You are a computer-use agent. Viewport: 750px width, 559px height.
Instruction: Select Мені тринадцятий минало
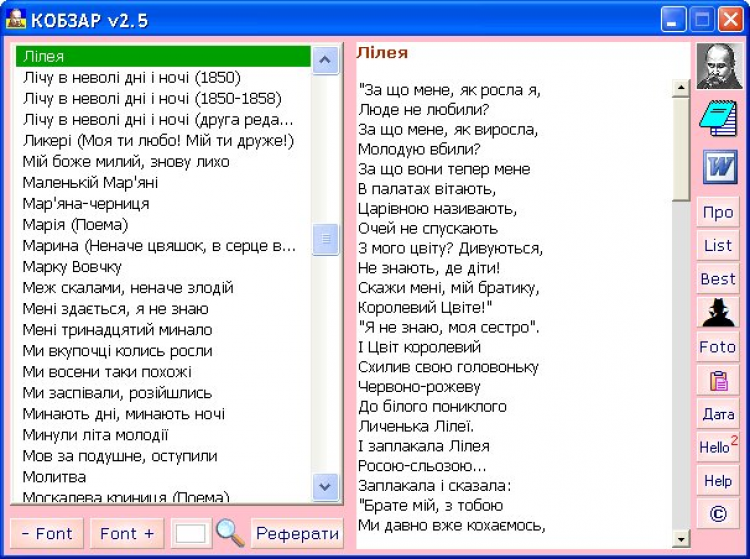[163, 330]
